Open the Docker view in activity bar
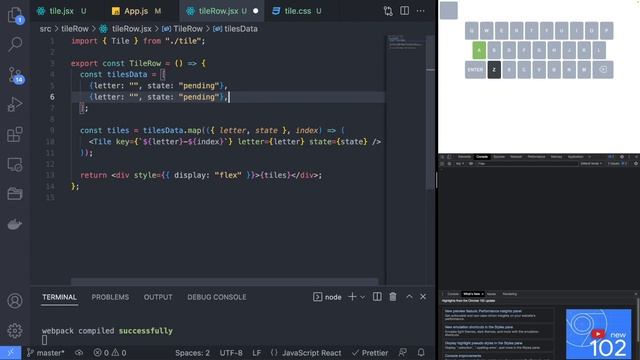The height and width of the screenshot is (360, 640). tap(15, 224)
